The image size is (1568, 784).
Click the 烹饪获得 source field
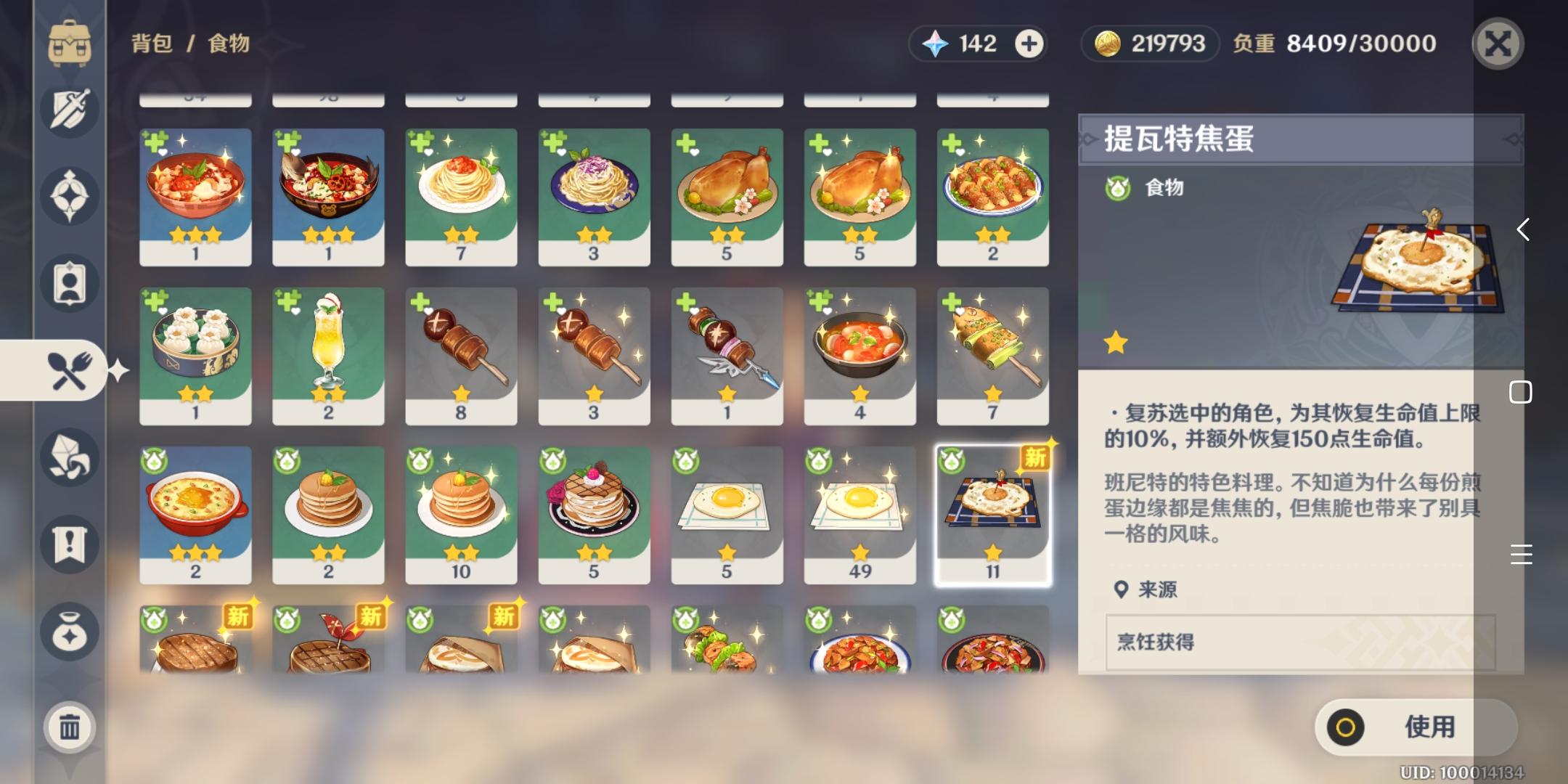point(1300,642)
